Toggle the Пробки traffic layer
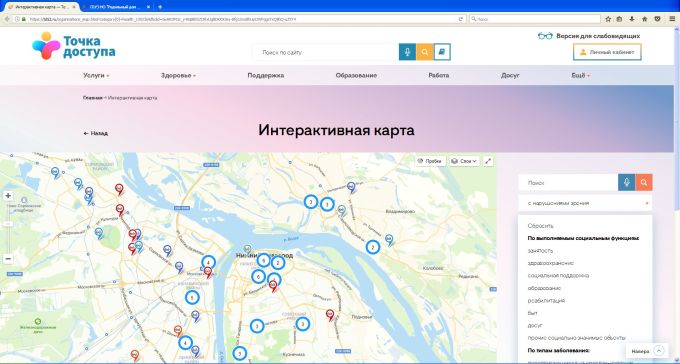Viewport: 680px width, 364px height. tap(430, 161)
